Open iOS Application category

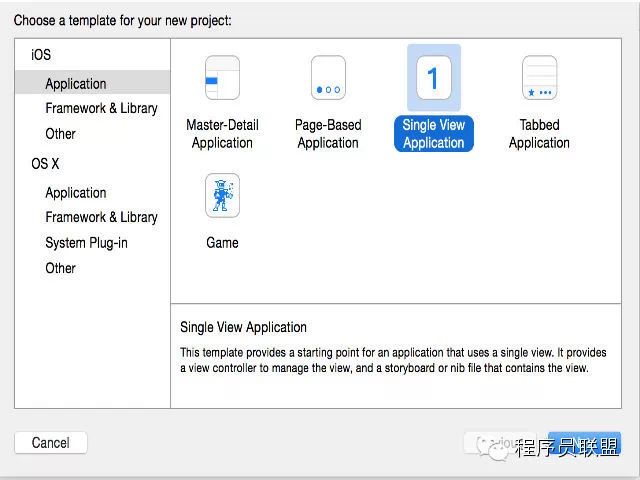click(x=92, y=83)
